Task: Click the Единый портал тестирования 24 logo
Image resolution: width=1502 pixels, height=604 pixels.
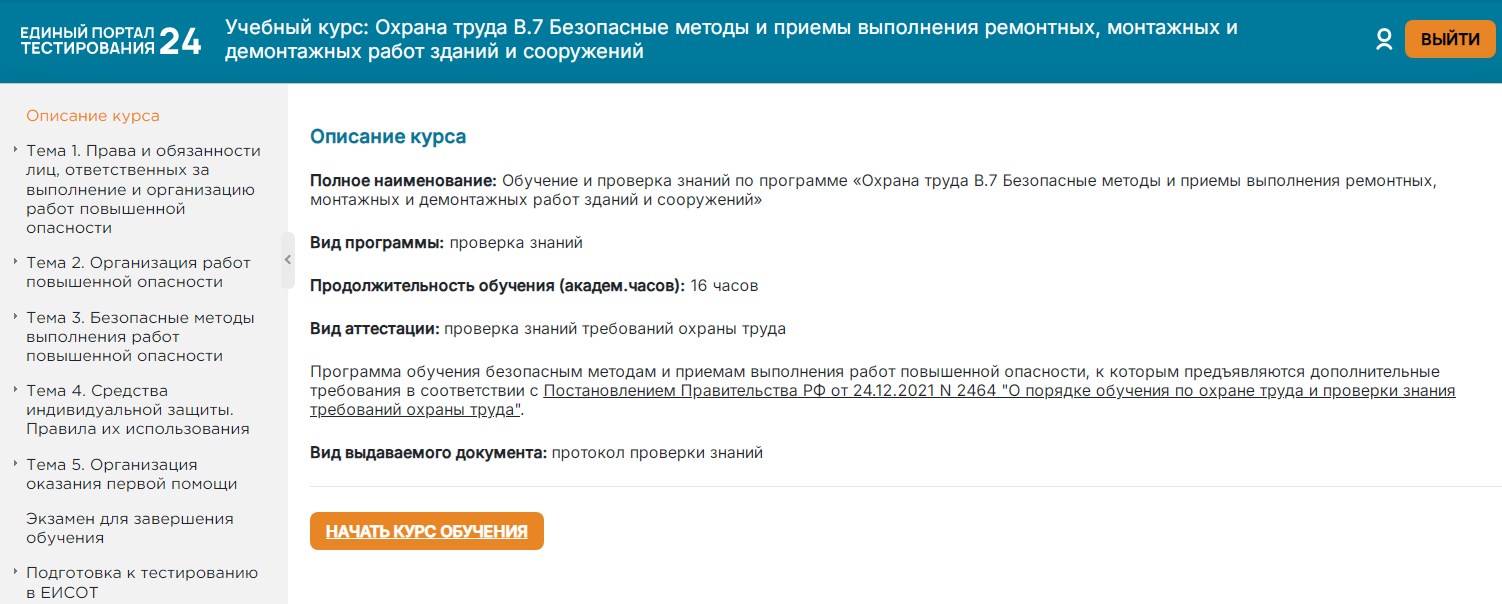Action: point(111,40)
